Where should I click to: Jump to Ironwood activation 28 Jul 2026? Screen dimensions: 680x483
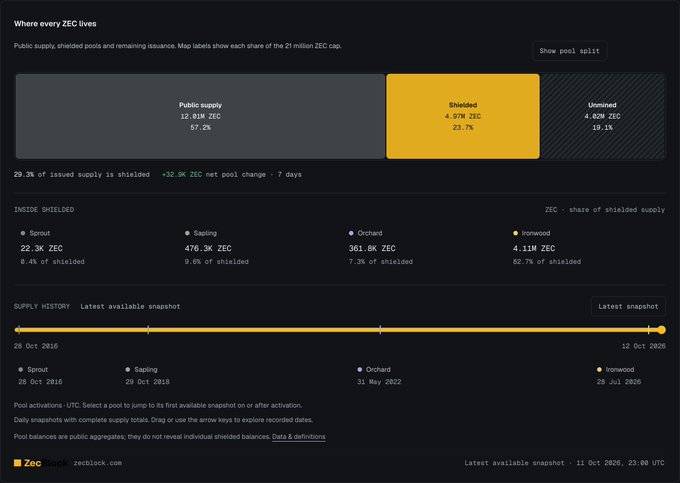(619, 375)
